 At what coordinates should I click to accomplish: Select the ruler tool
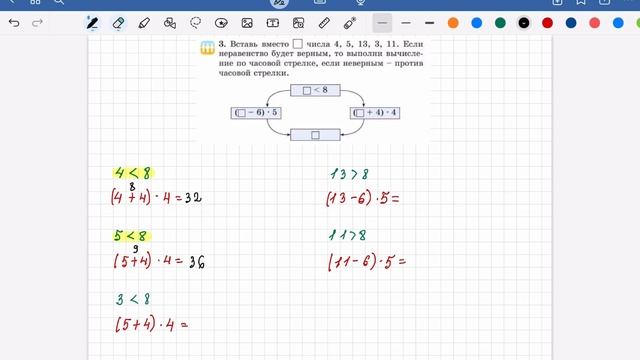[324, 23]
